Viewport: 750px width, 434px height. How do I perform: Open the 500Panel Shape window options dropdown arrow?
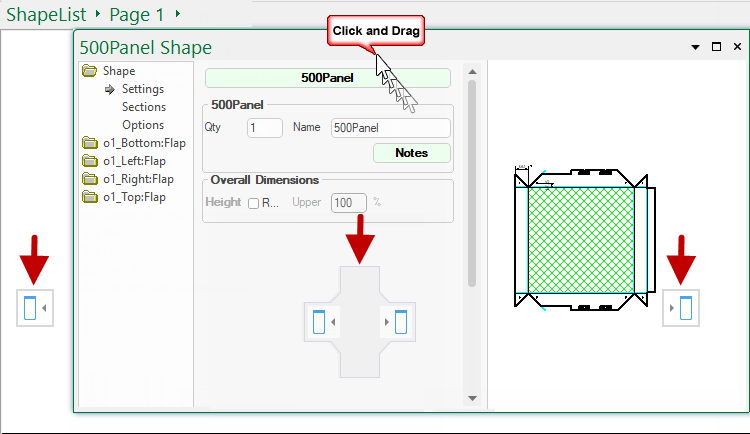(695, 47)
